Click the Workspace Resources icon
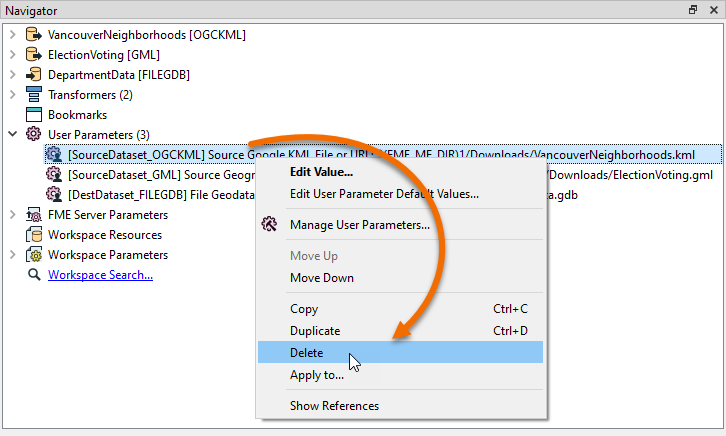This screenshot has width=726, height=436. pos(33,235)
